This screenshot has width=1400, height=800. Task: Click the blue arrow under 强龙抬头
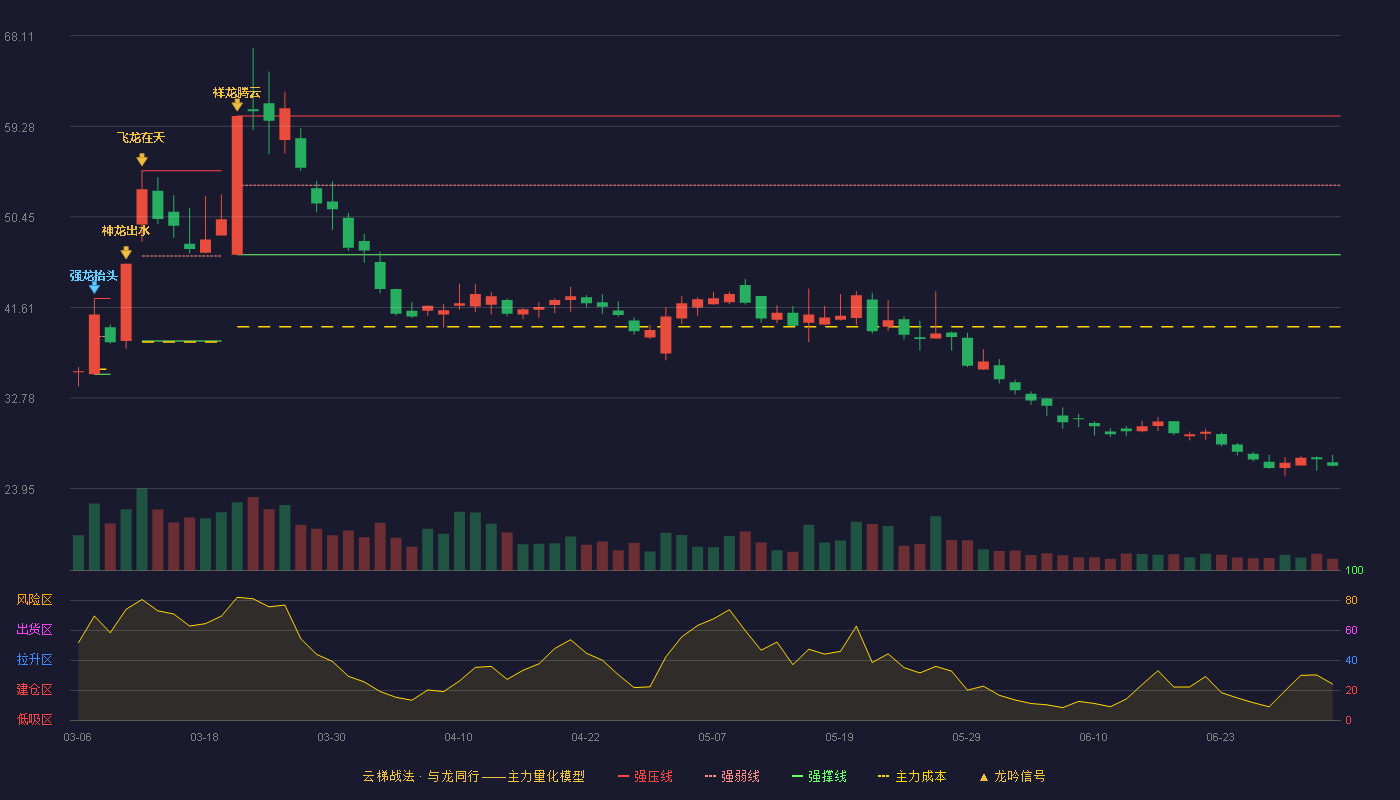click(x=94, y=288)
